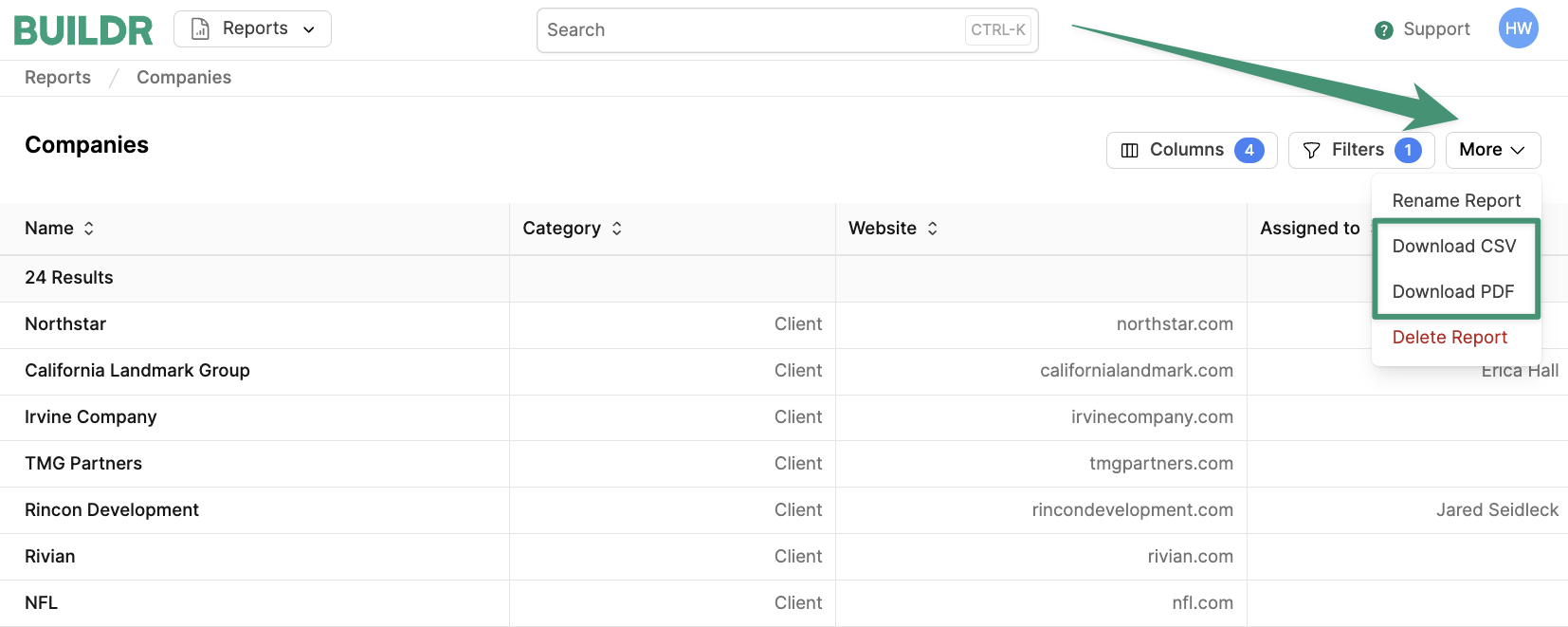Click the Columns count badge 4
The width and height of the screenshot is (1568, 627).
[x=1249, y=150]
